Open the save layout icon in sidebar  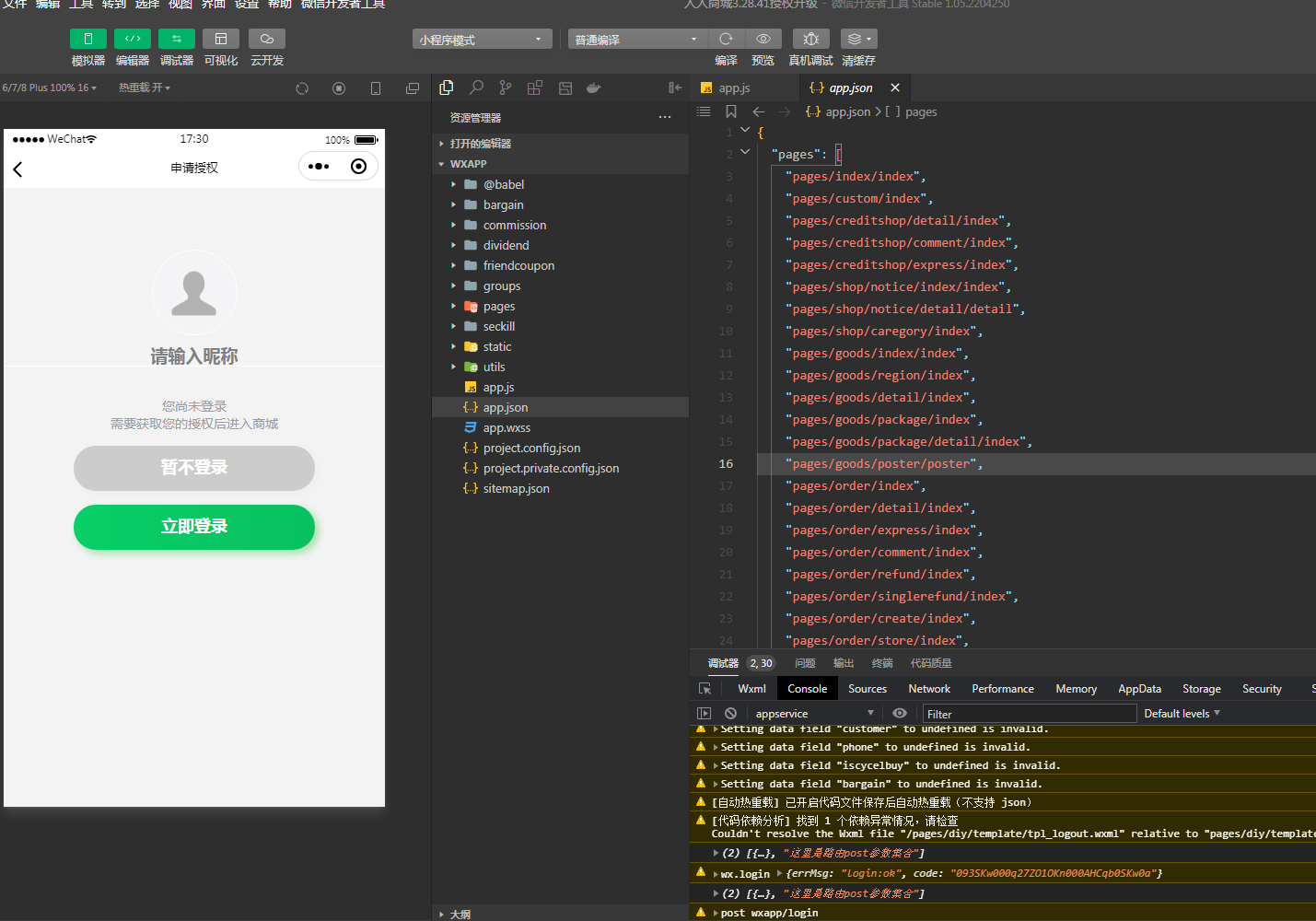(565, 87)
